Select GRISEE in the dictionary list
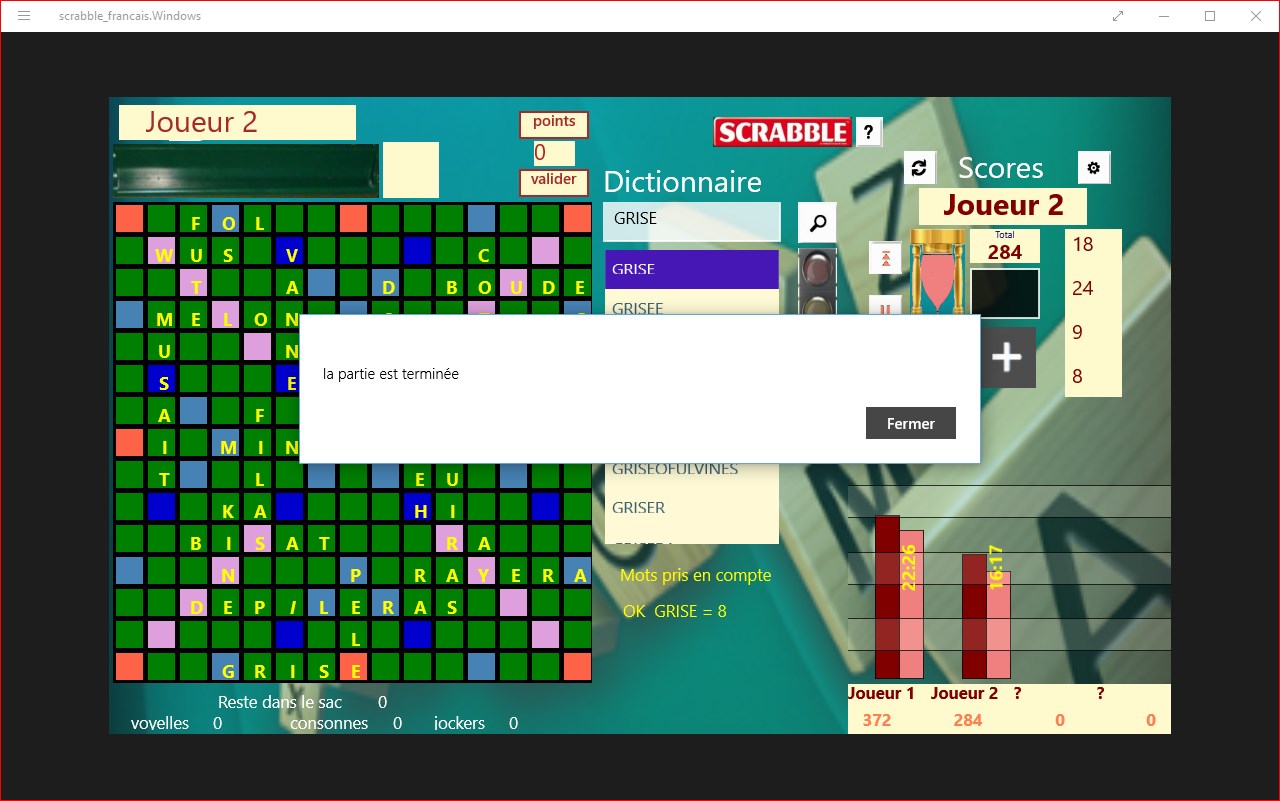Image resolution: width=1280 pixels, height=801 pixels. click(691, 303)
